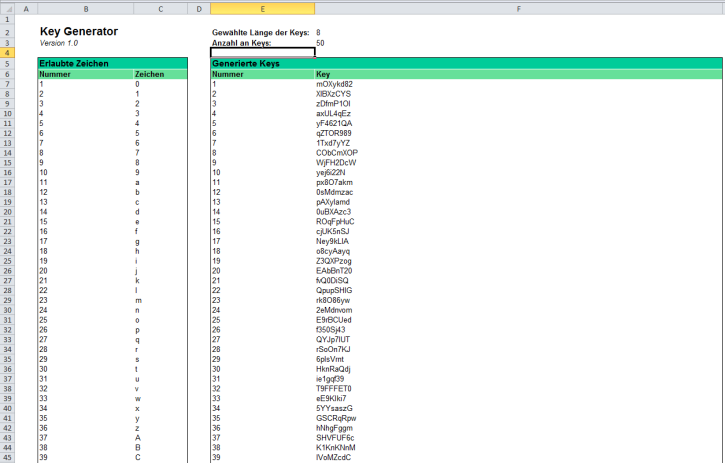This screenshot has height=463, width=725.
Task: Select the key QpupSHIG
Action: 334,290
